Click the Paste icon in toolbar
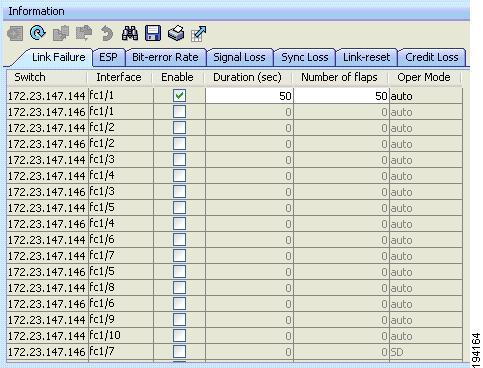This screenshot has height=368, width=483. tap(84, 34)
